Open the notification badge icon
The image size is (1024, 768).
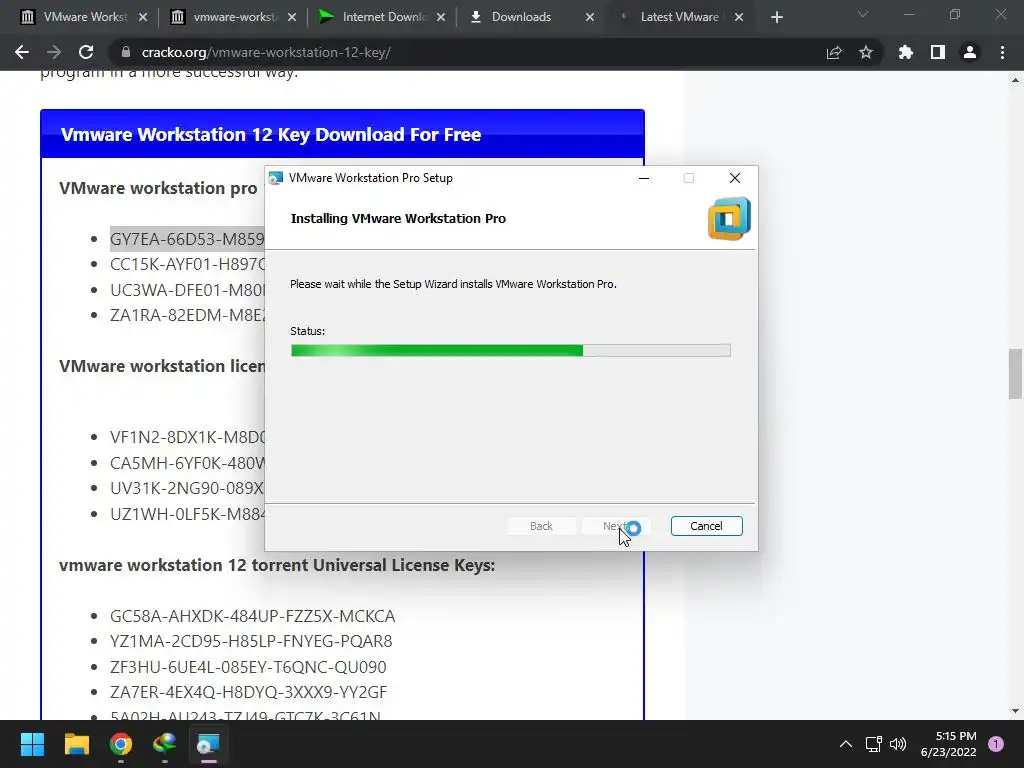[x=996, y=743]
